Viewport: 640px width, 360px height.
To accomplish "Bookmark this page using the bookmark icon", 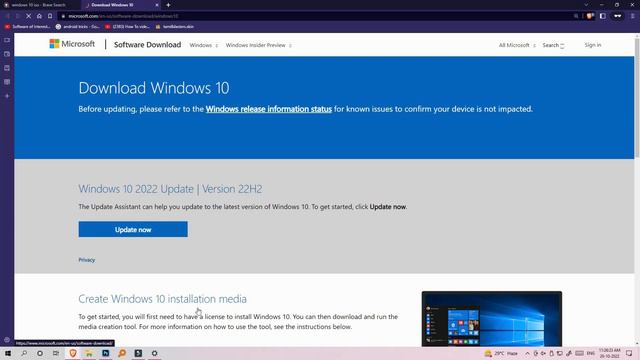I will pyautogui.click(x=50, y=16).
